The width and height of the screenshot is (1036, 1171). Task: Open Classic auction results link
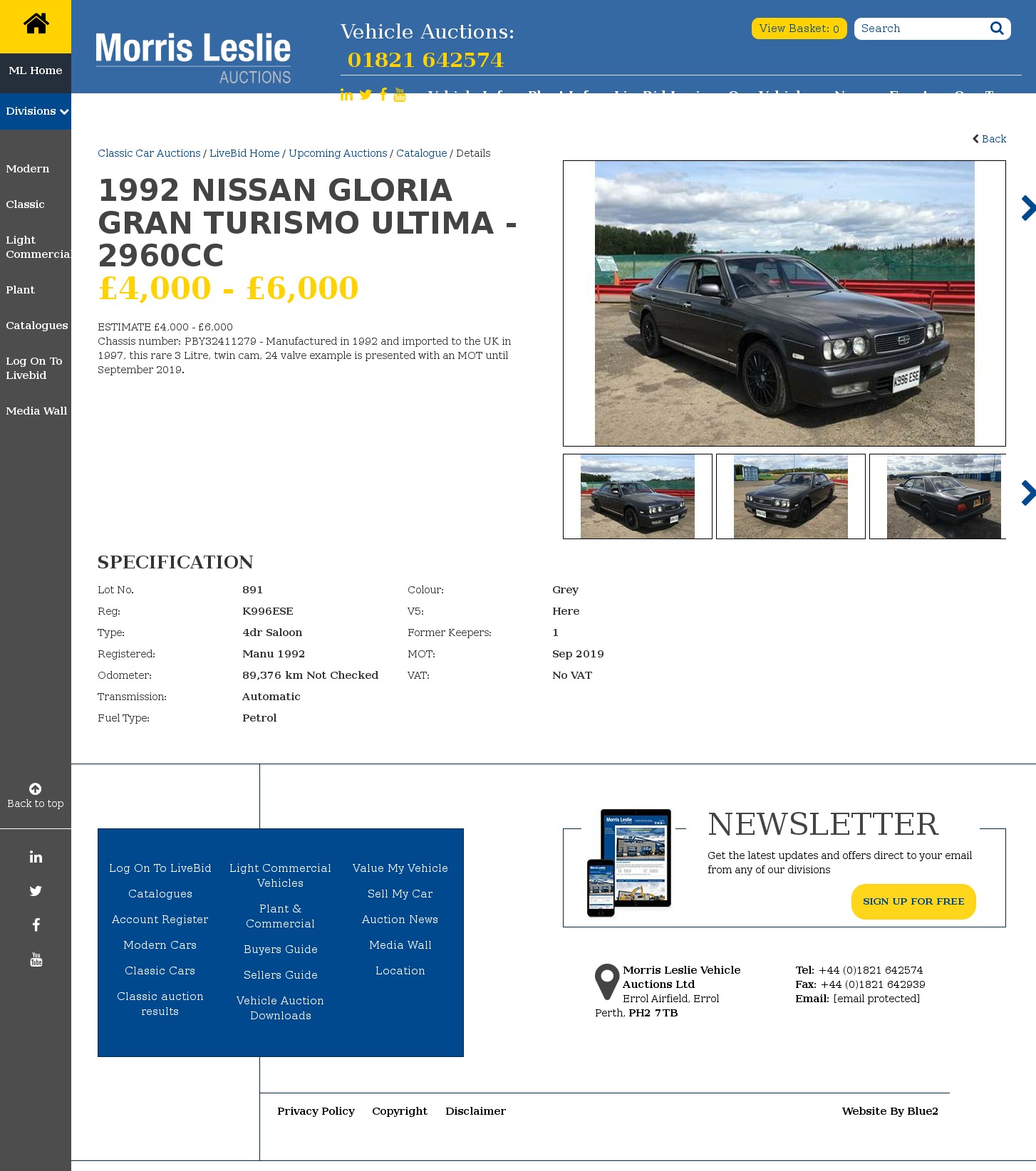click(160, 1004)
